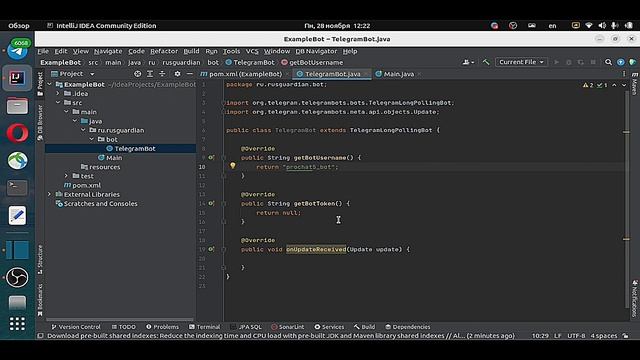The image size is (640, 360).
Task: Open the Problems tool window
Action: tap(162, 327)
